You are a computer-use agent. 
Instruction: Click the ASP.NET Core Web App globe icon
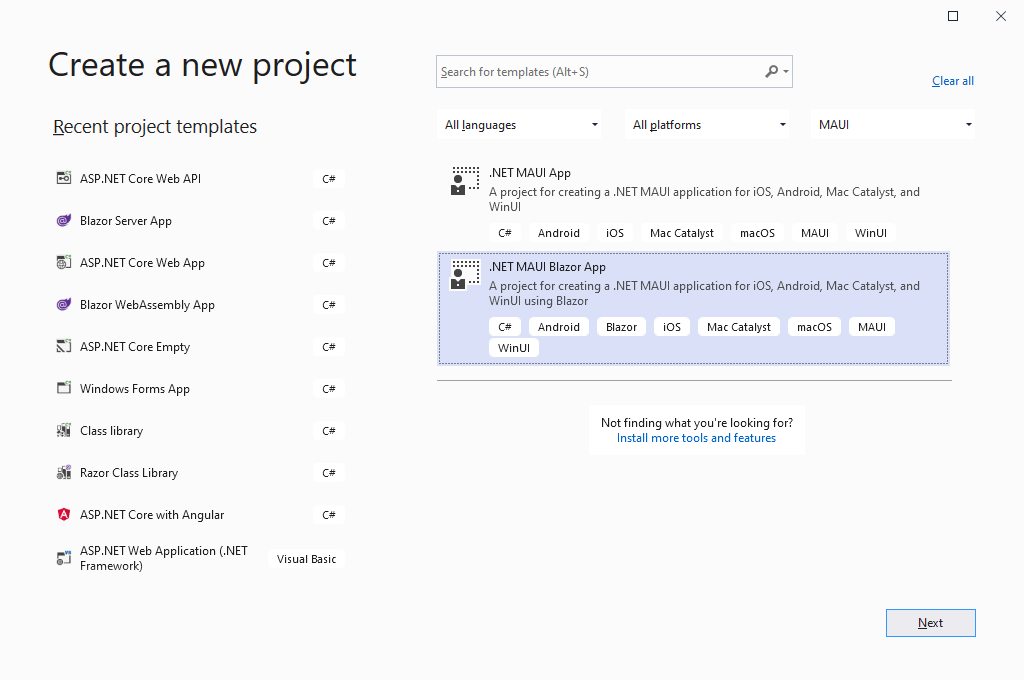coord(63,262)
